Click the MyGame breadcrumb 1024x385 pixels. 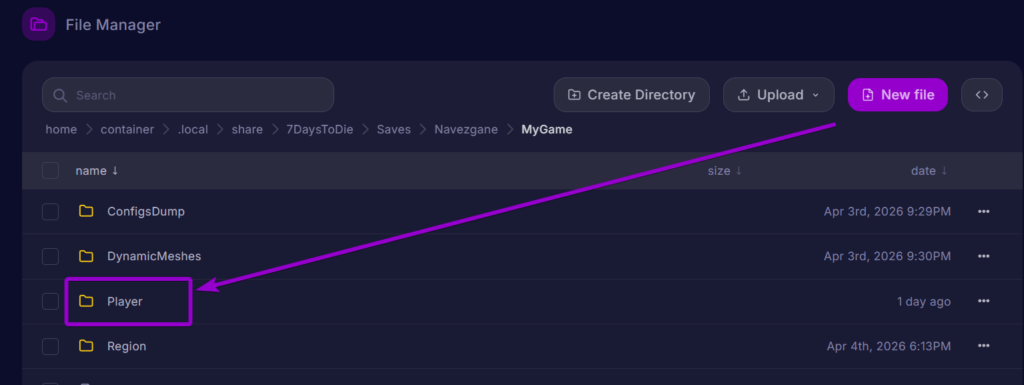[x=547, y=129]
